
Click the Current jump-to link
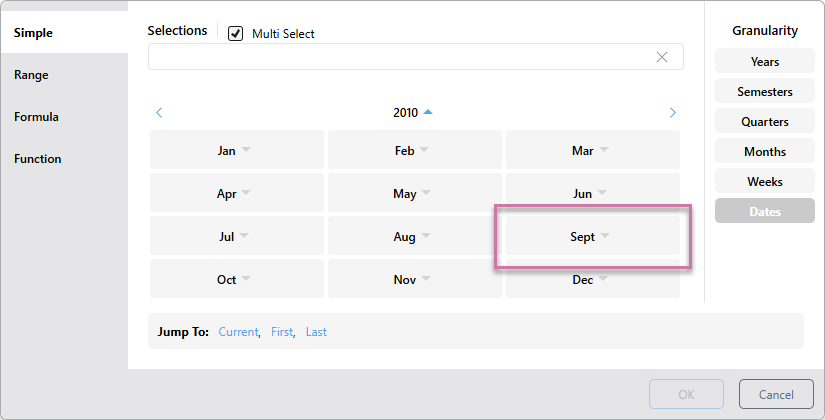[238, 332]
